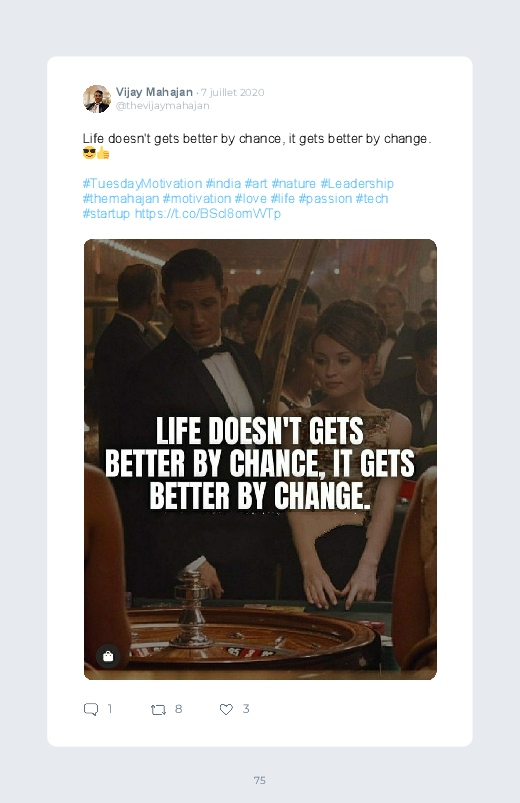
Task: Follow the #Leadership hashtag link
Action: [357, 183]
